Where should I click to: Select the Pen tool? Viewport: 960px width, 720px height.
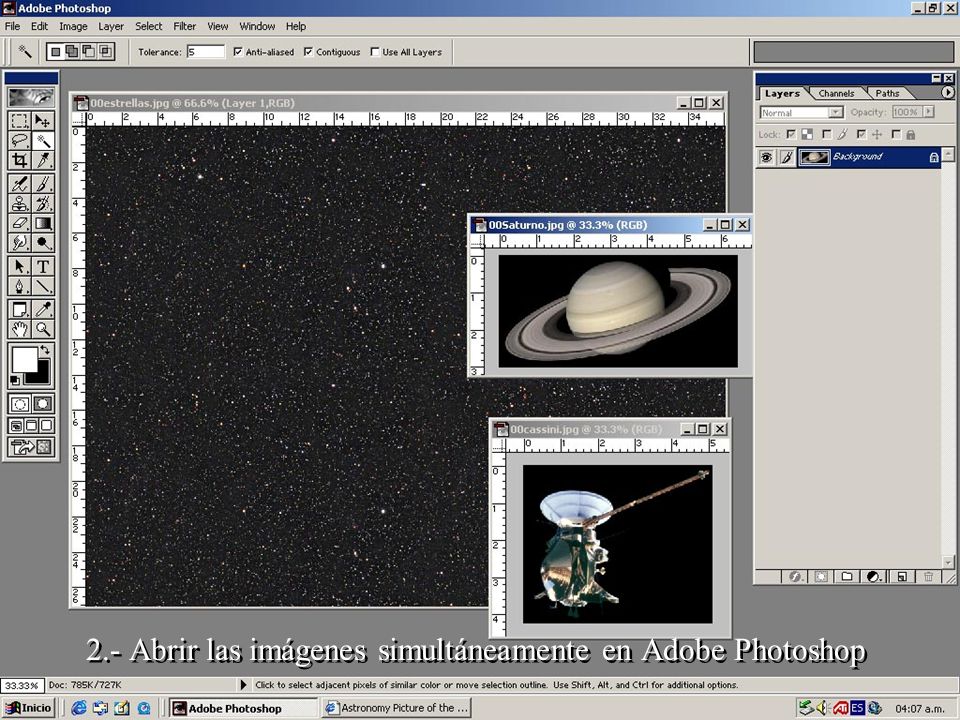(x=20, y=286)
